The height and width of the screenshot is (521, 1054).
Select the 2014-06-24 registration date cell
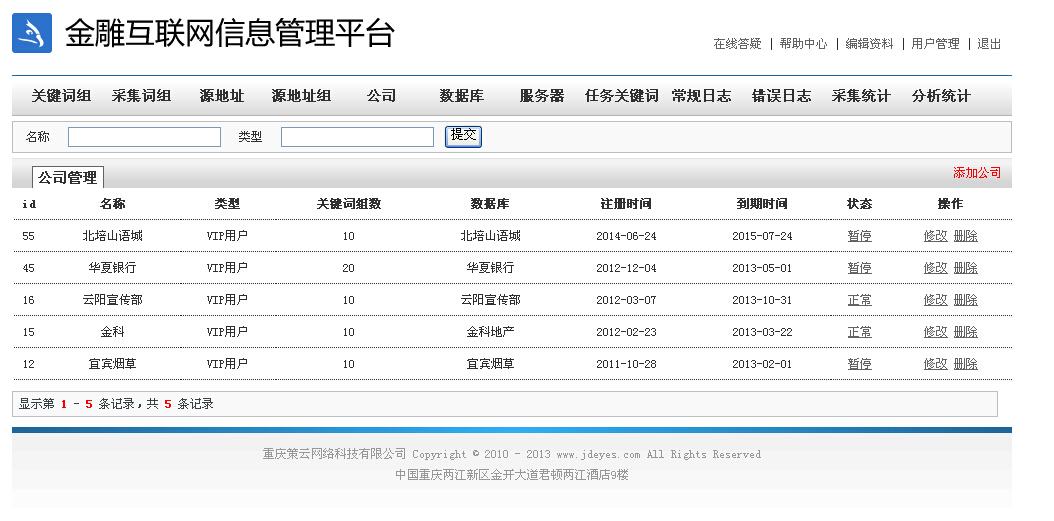coord(626,236)
